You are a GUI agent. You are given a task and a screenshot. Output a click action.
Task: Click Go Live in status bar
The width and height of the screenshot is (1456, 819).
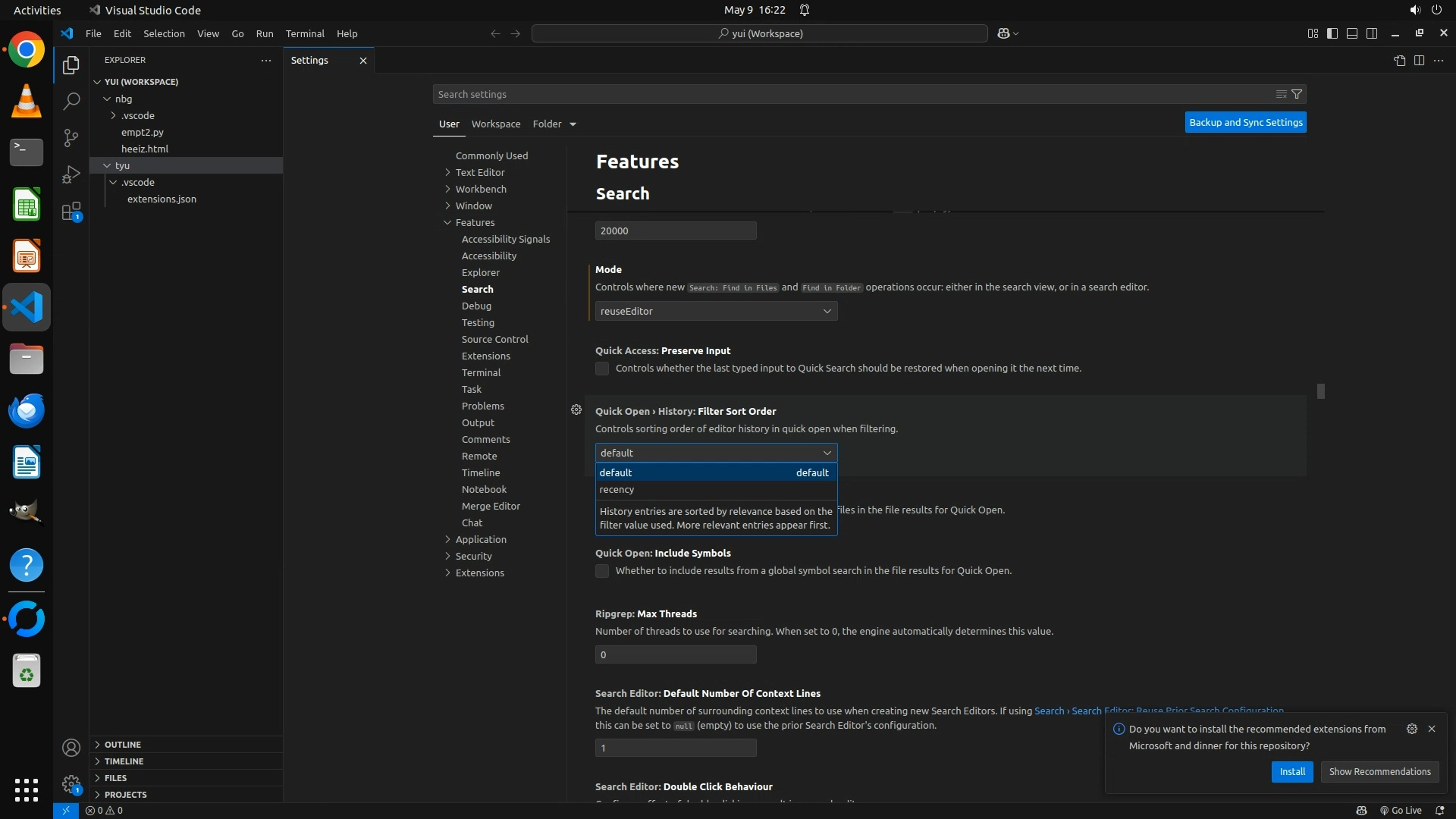1401,810
